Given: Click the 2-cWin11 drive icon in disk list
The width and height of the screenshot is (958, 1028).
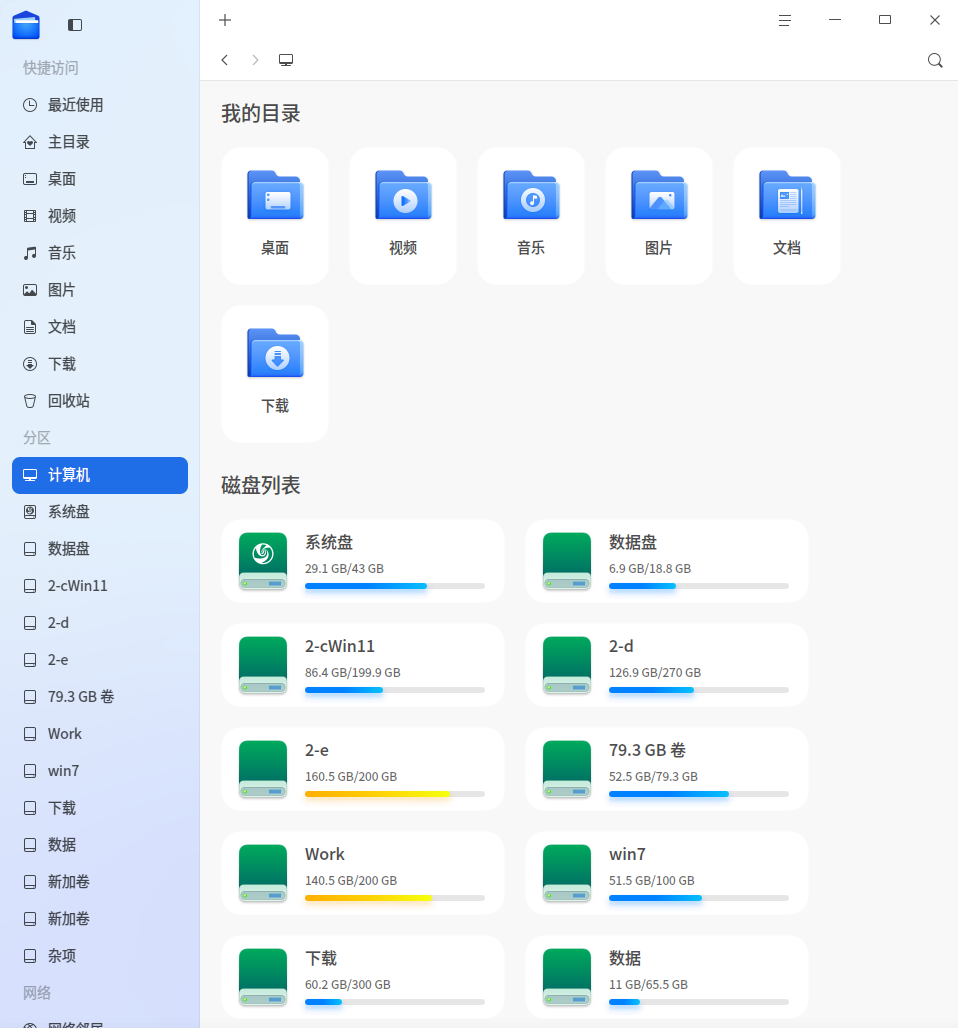Looking at the screenshot, I should point(263,665).
